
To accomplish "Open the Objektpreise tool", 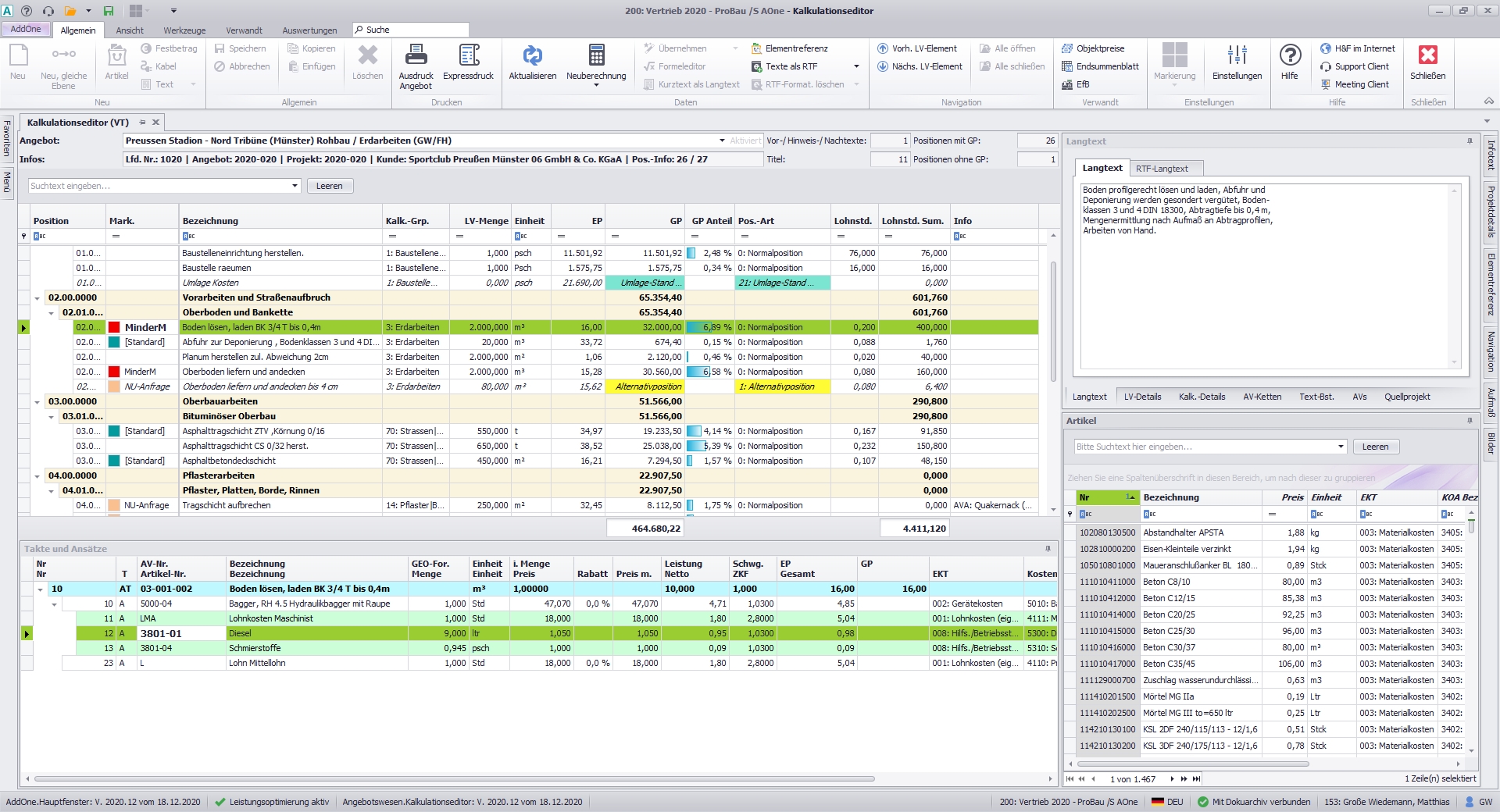I will point(1100,48).
